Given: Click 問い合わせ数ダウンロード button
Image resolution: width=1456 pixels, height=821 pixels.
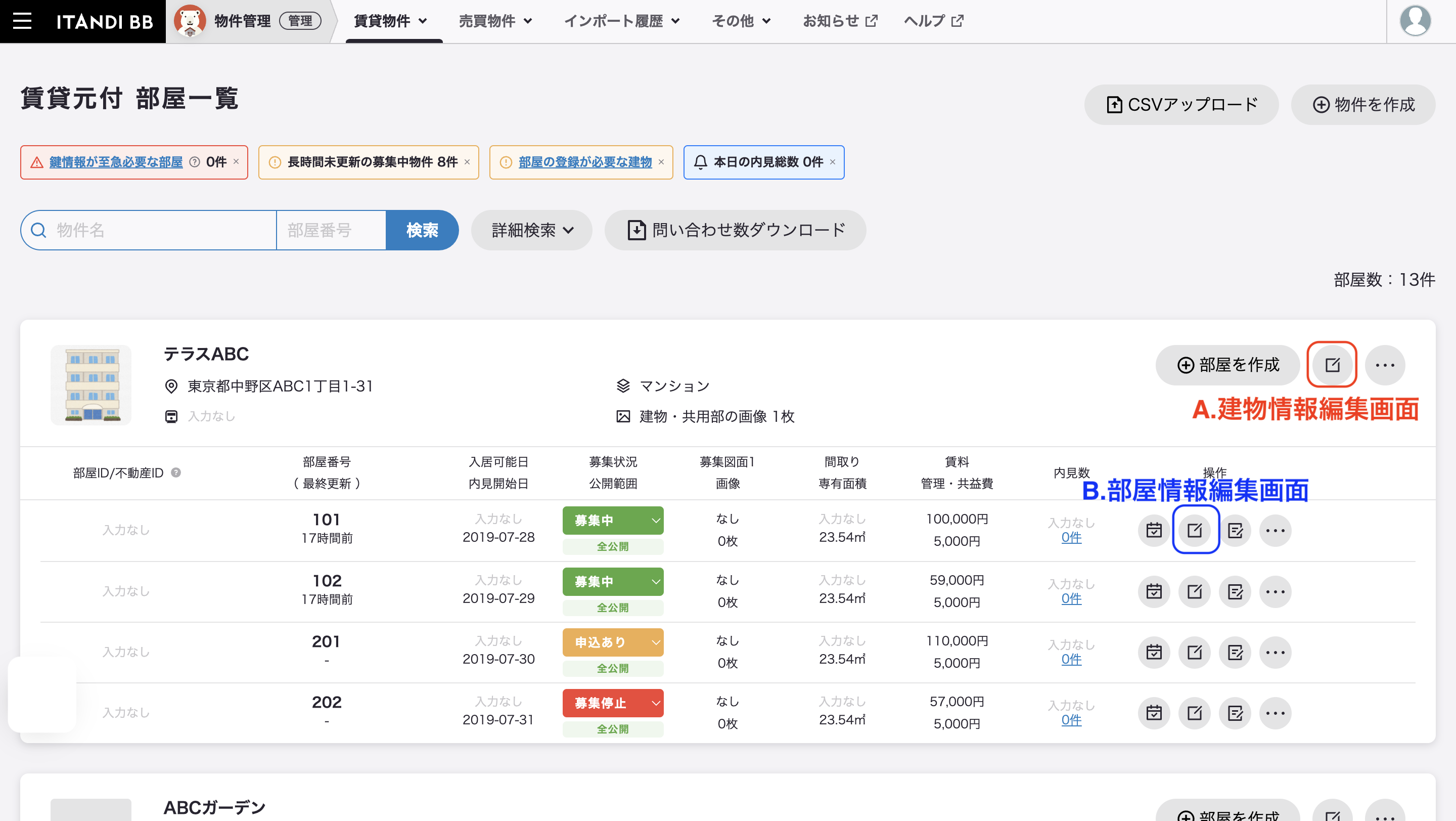Looking at the screenshot, I should tap(736, 230).
